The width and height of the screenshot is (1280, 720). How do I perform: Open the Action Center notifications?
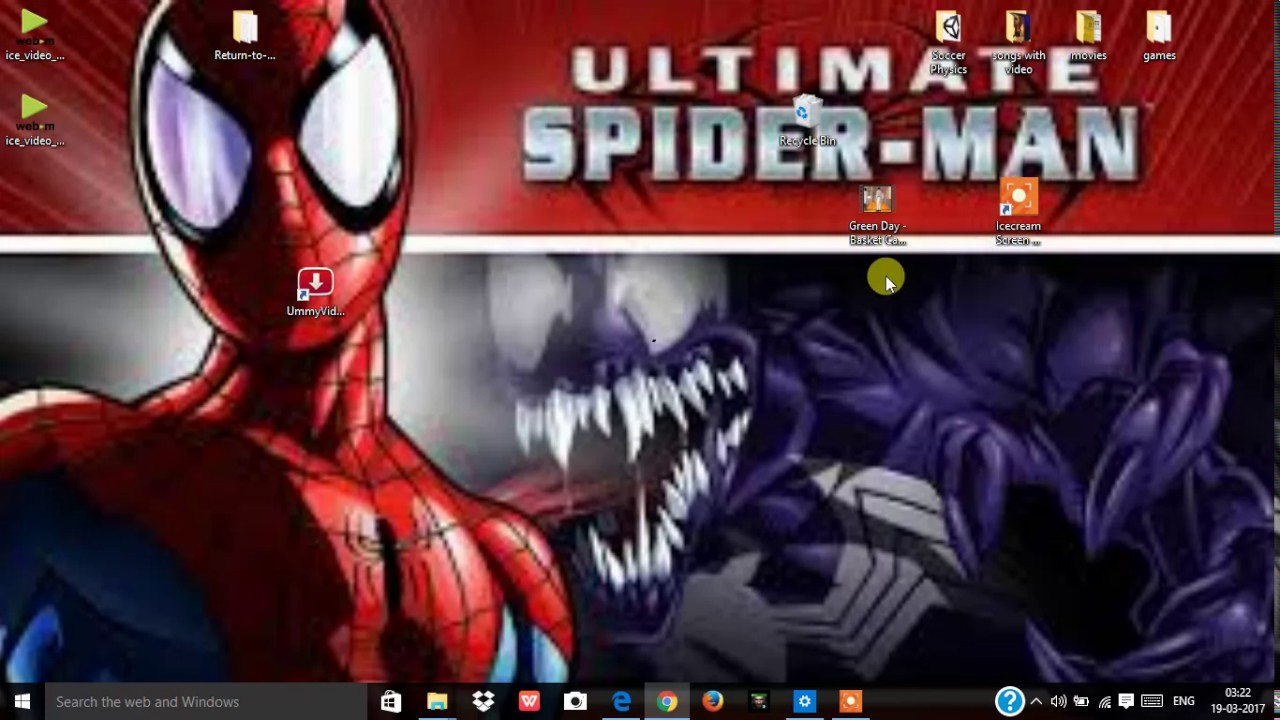pos(1126,702)
